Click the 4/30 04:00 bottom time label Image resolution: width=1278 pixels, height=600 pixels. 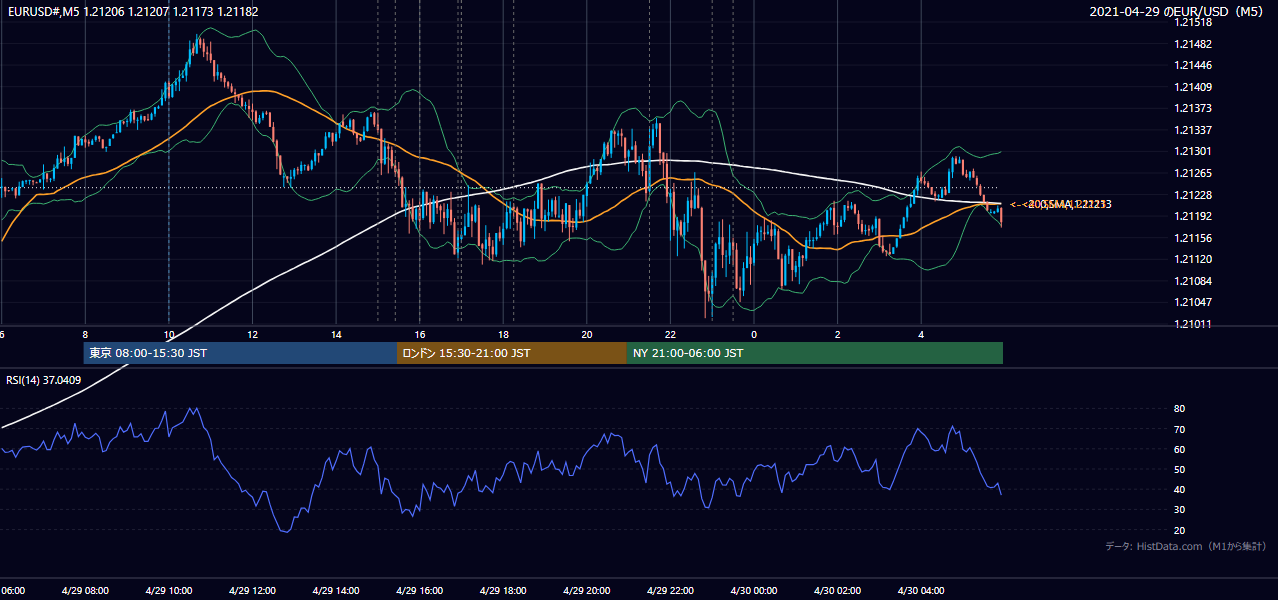(921, 591)
